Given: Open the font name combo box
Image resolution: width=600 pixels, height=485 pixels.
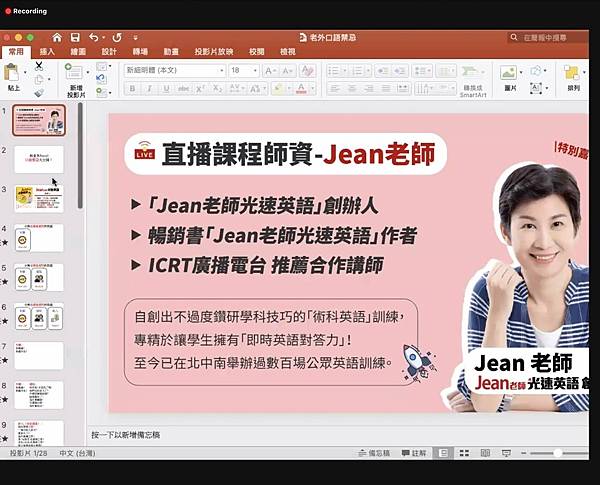Looking at the screenshot, I should point(175,70).
